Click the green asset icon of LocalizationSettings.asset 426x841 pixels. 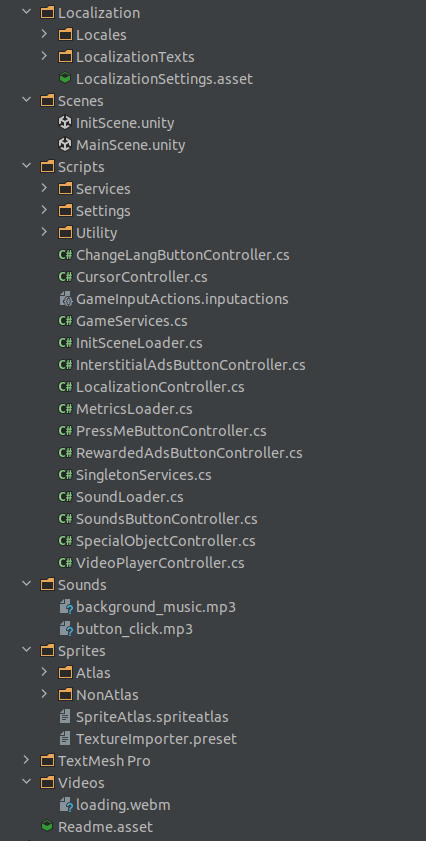(65, 78)
